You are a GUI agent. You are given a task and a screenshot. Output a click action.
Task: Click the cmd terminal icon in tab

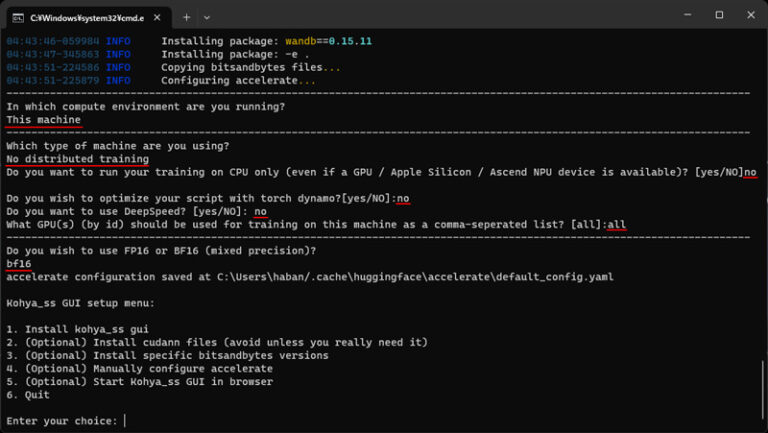tap(17, 16)
